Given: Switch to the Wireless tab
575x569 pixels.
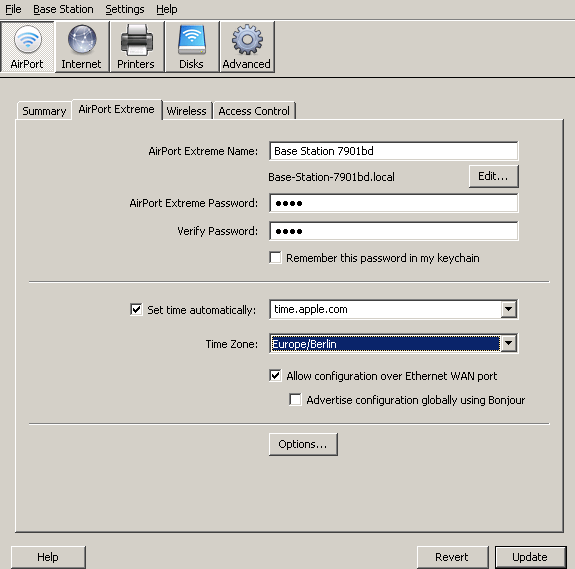Looking at the screenshot, I should click(187, 111).
